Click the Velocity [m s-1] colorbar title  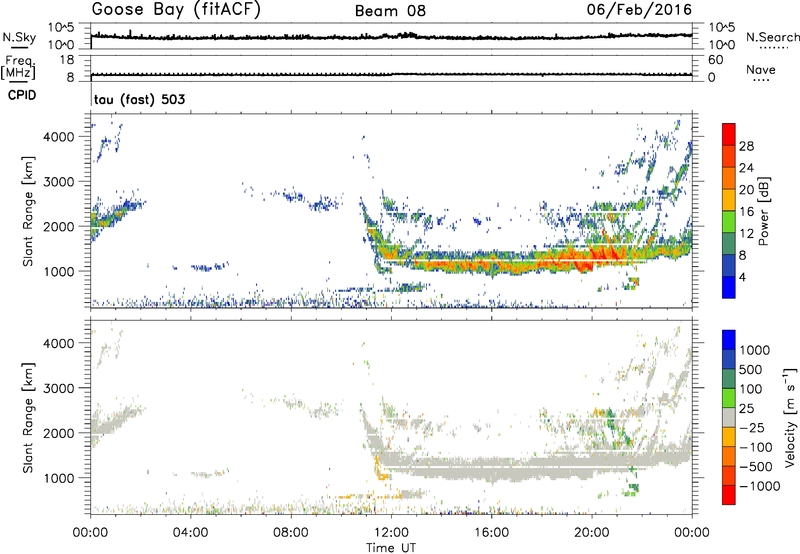pyautogui.click(x=790, y=417)
